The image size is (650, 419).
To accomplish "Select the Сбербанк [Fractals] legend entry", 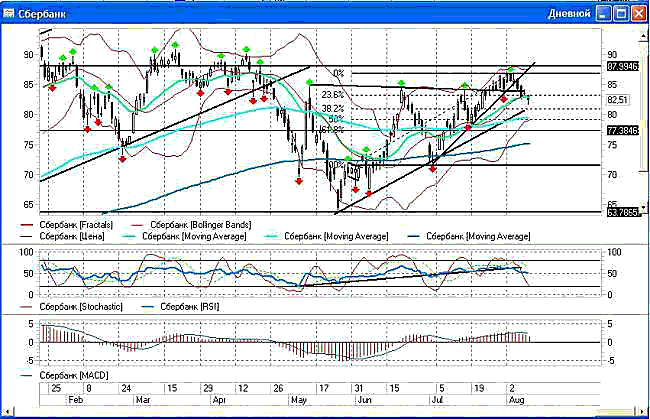I will pyautogui.click(x=67, y=225).
